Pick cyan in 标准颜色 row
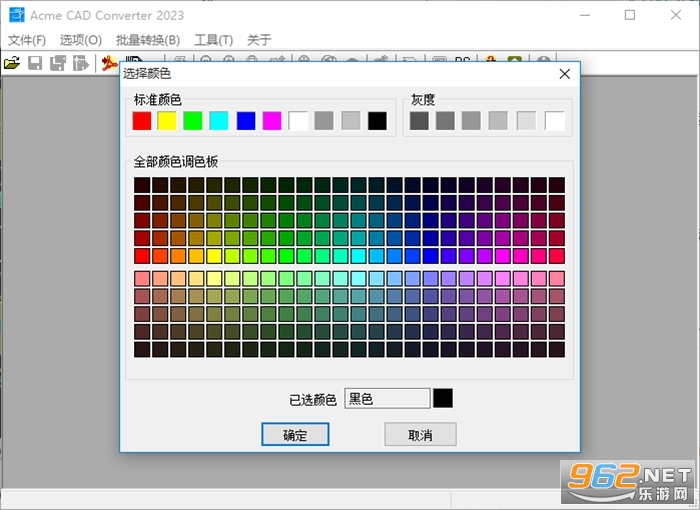This screenshot has height=510, width=700. (219, 121)
